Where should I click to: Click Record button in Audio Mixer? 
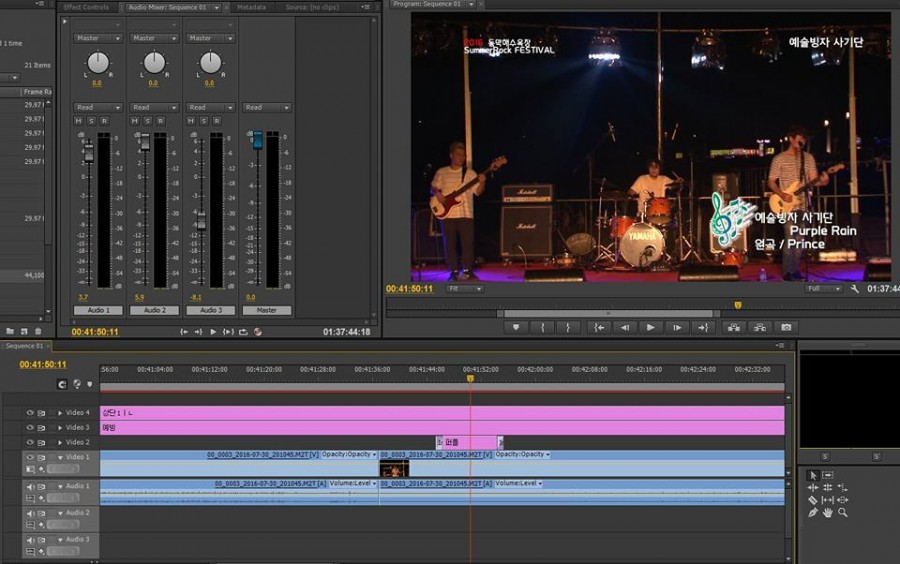click(x=258, y=332)
